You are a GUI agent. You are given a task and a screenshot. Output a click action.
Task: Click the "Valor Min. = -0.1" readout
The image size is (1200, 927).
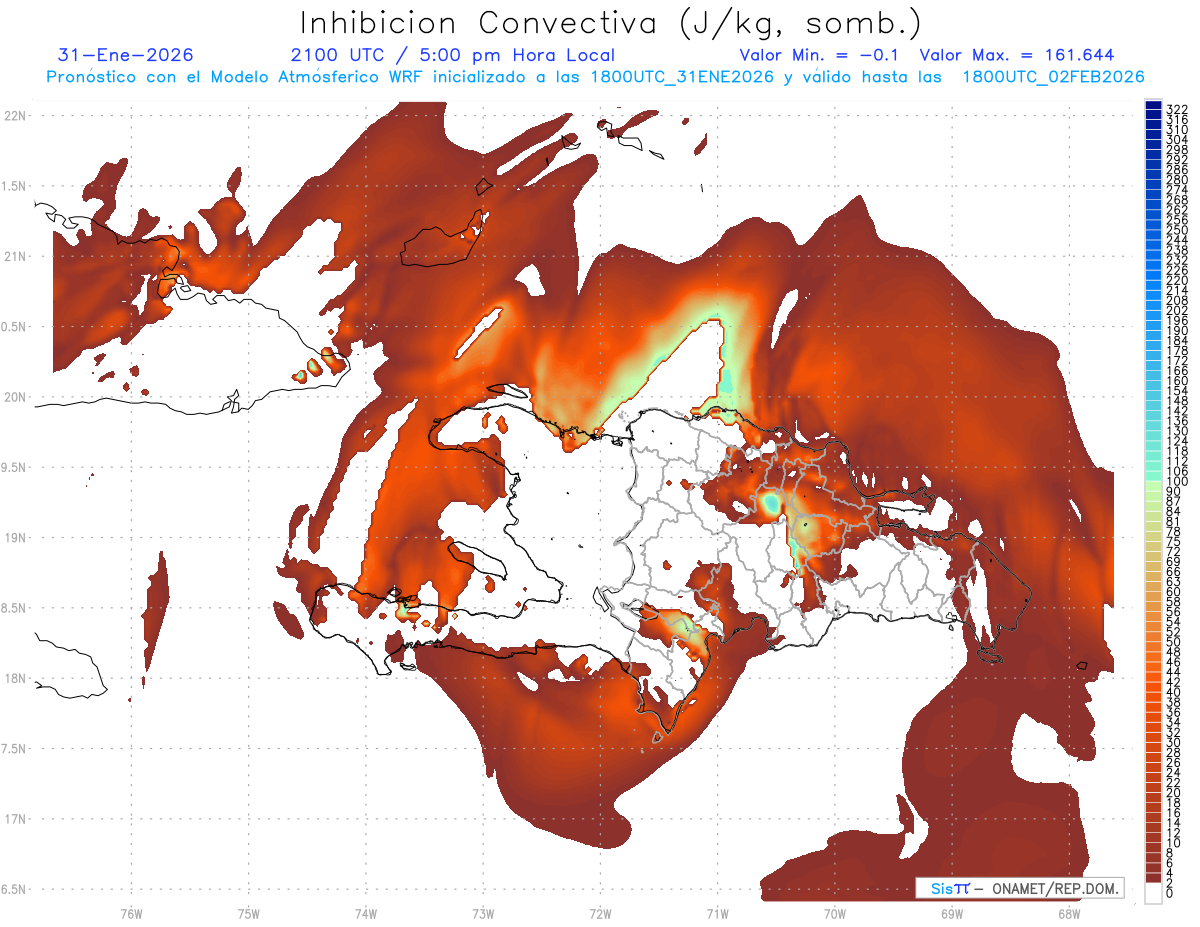(x=820, y=55)
